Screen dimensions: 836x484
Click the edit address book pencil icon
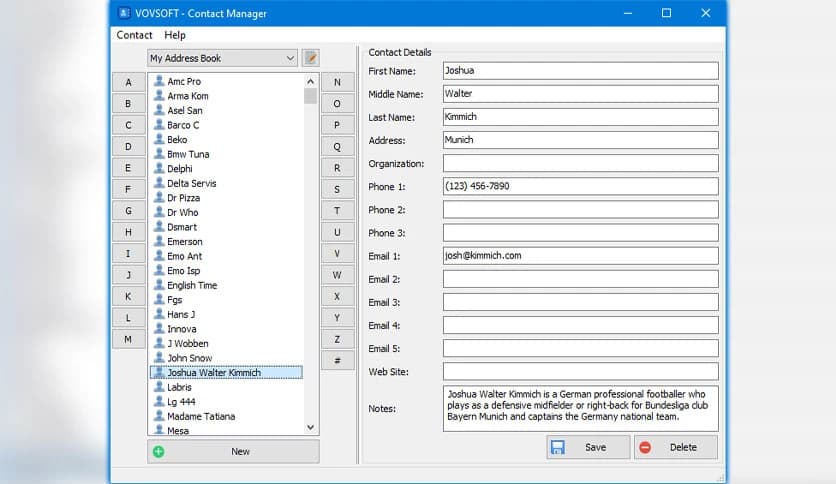click(310, 58)
